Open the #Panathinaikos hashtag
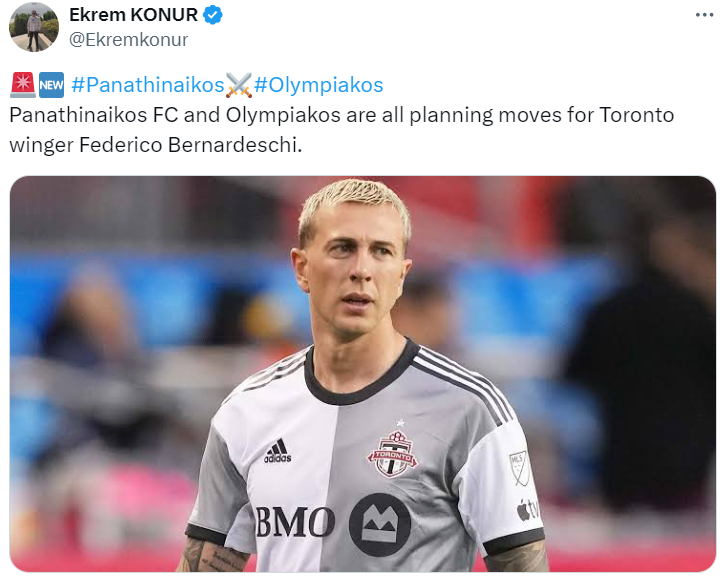This screenshot has width=728, height=582. [148, 85]
